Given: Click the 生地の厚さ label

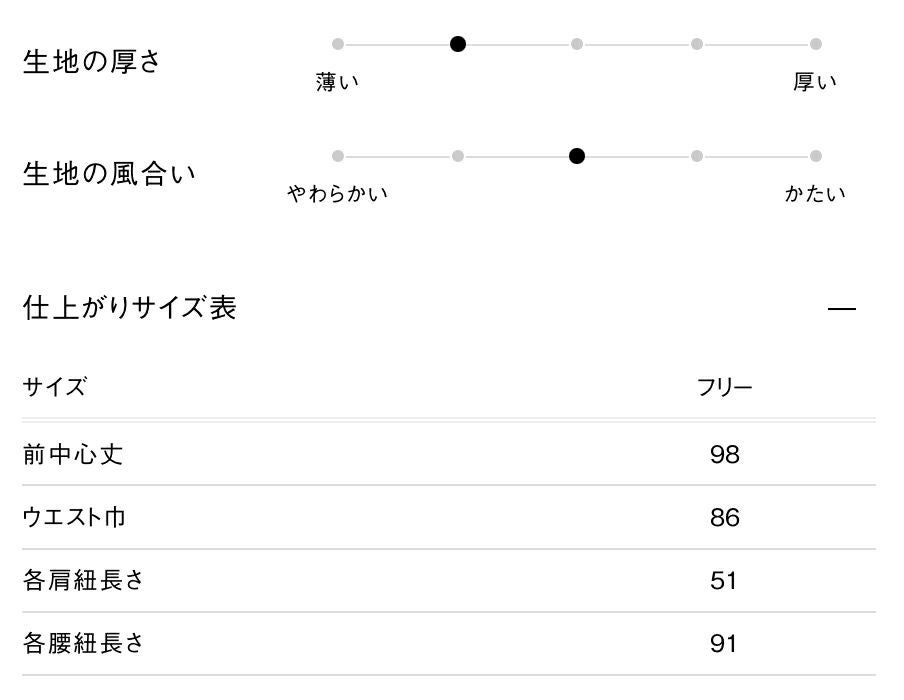Looking at the screenshot, I should tap(91, 62).
